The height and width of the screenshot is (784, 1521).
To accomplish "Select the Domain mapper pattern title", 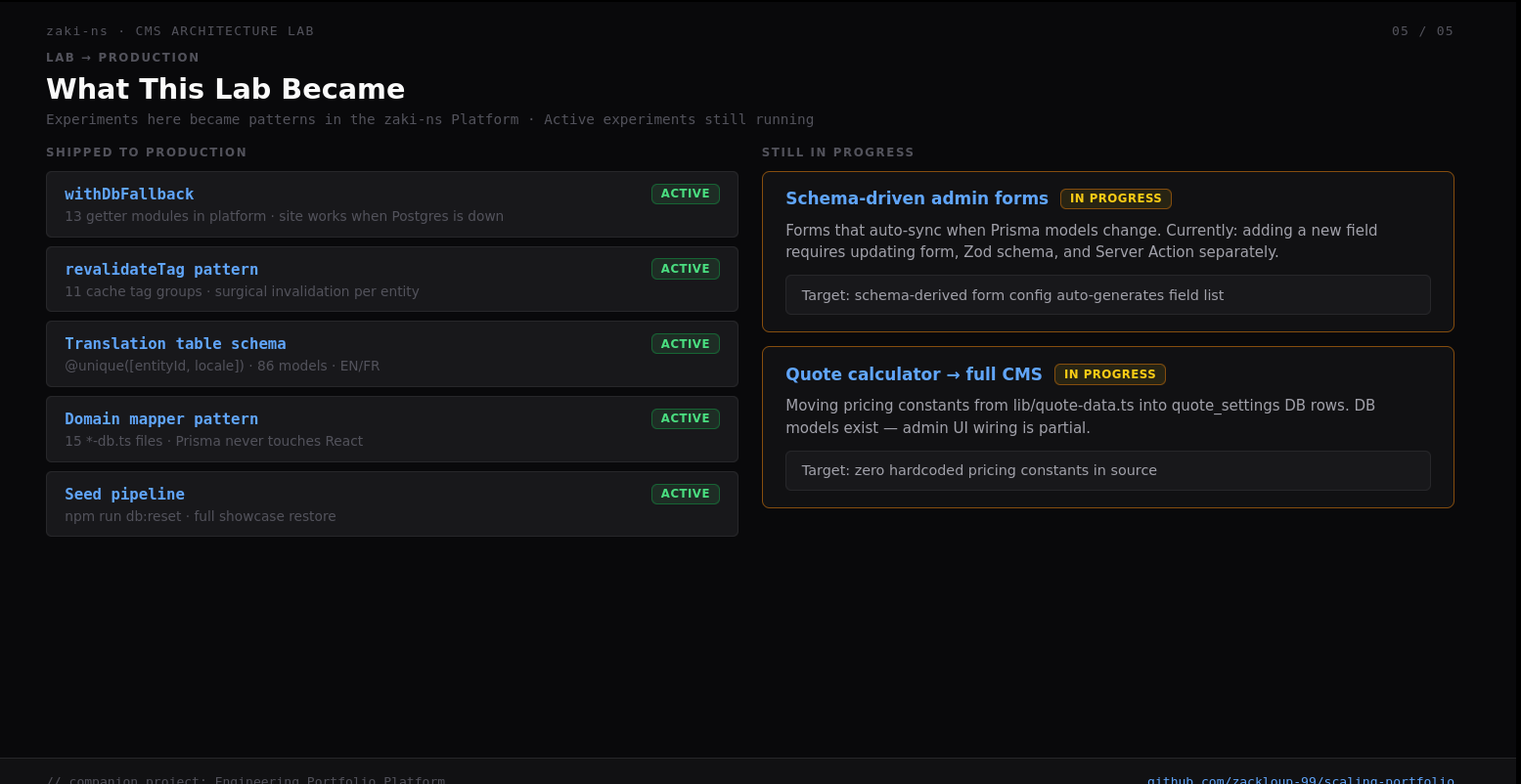I will [x=161, y=418].
